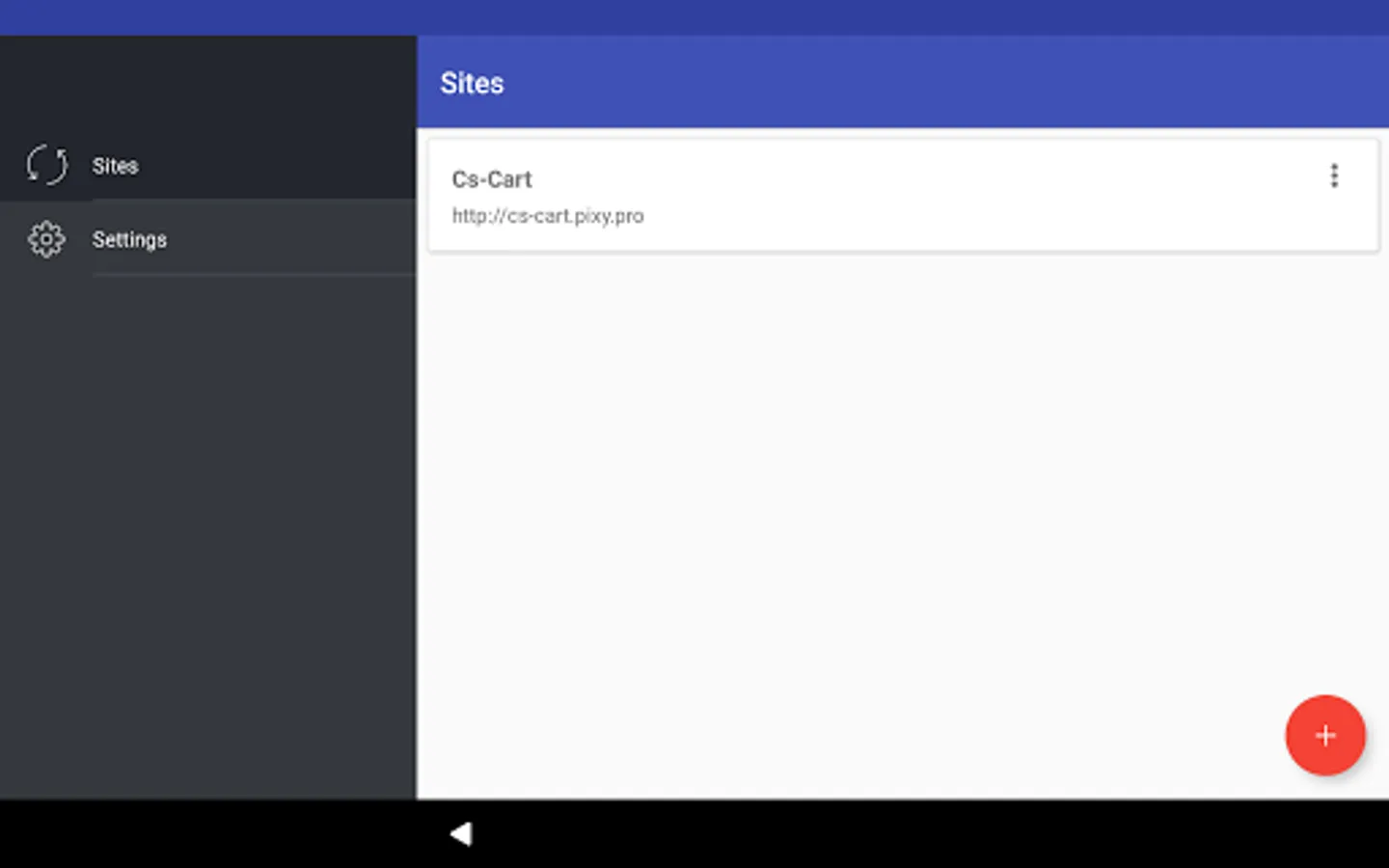Screen dimensions: 1389x868
Task: Open the Sites sync icon in sidebar
Action: (46, 165)
